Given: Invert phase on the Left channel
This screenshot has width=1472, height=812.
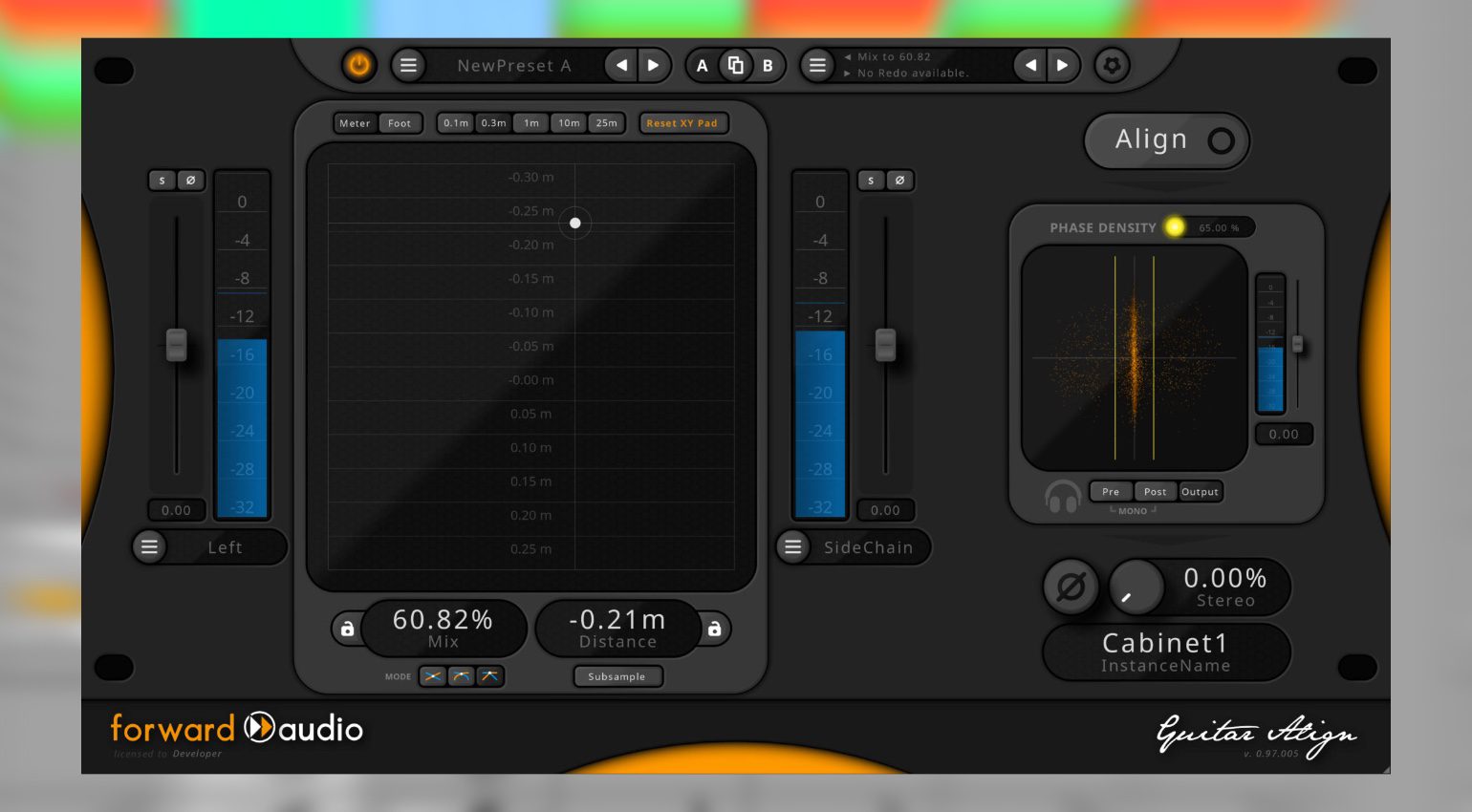Looking at the screenshot, I should coord(190,180).
